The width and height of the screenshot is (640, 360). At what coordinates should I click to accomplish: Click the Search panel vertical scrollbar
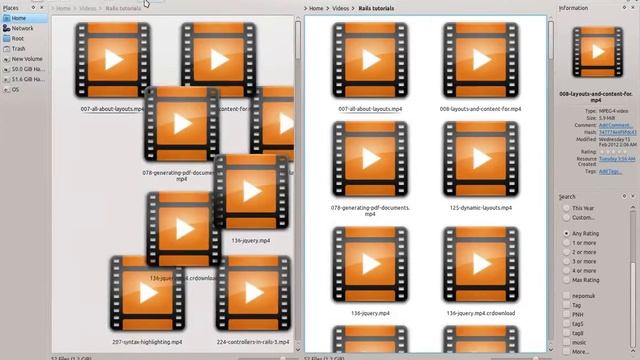(x=633, y=303)
